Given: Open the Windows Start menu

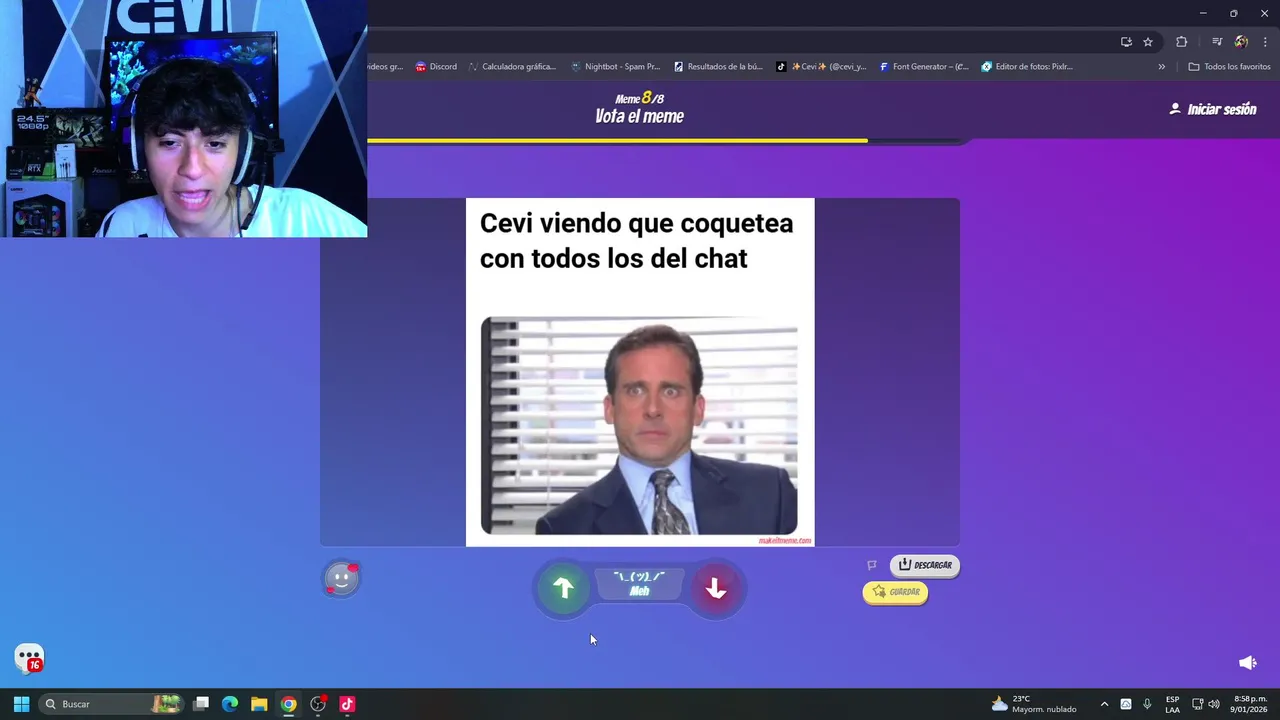Looking at the screenshot, I should pos(21,704).
